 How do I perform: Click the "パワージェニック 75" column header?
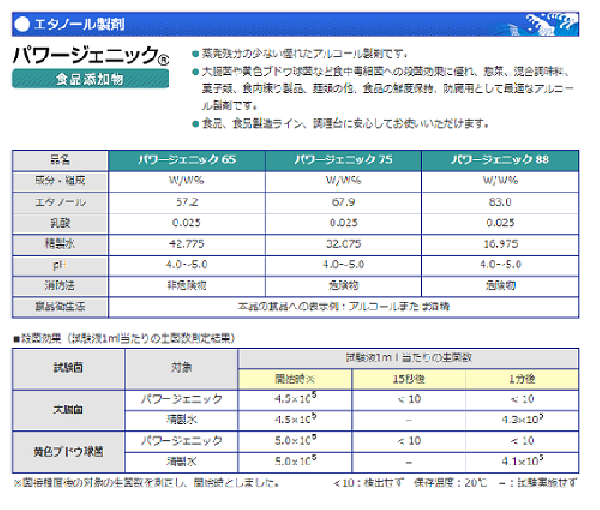click(343, 160)
